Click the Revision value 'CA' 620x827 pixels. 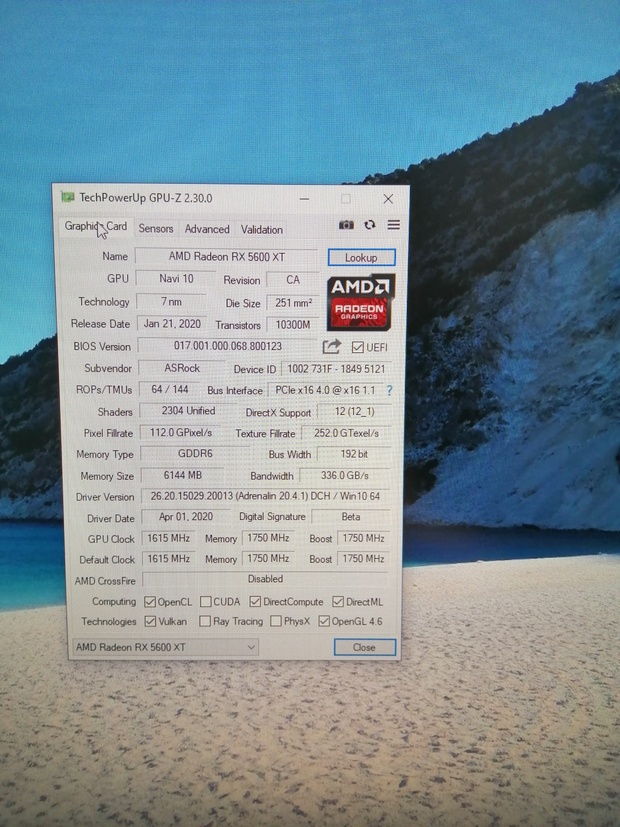(293, 280)
